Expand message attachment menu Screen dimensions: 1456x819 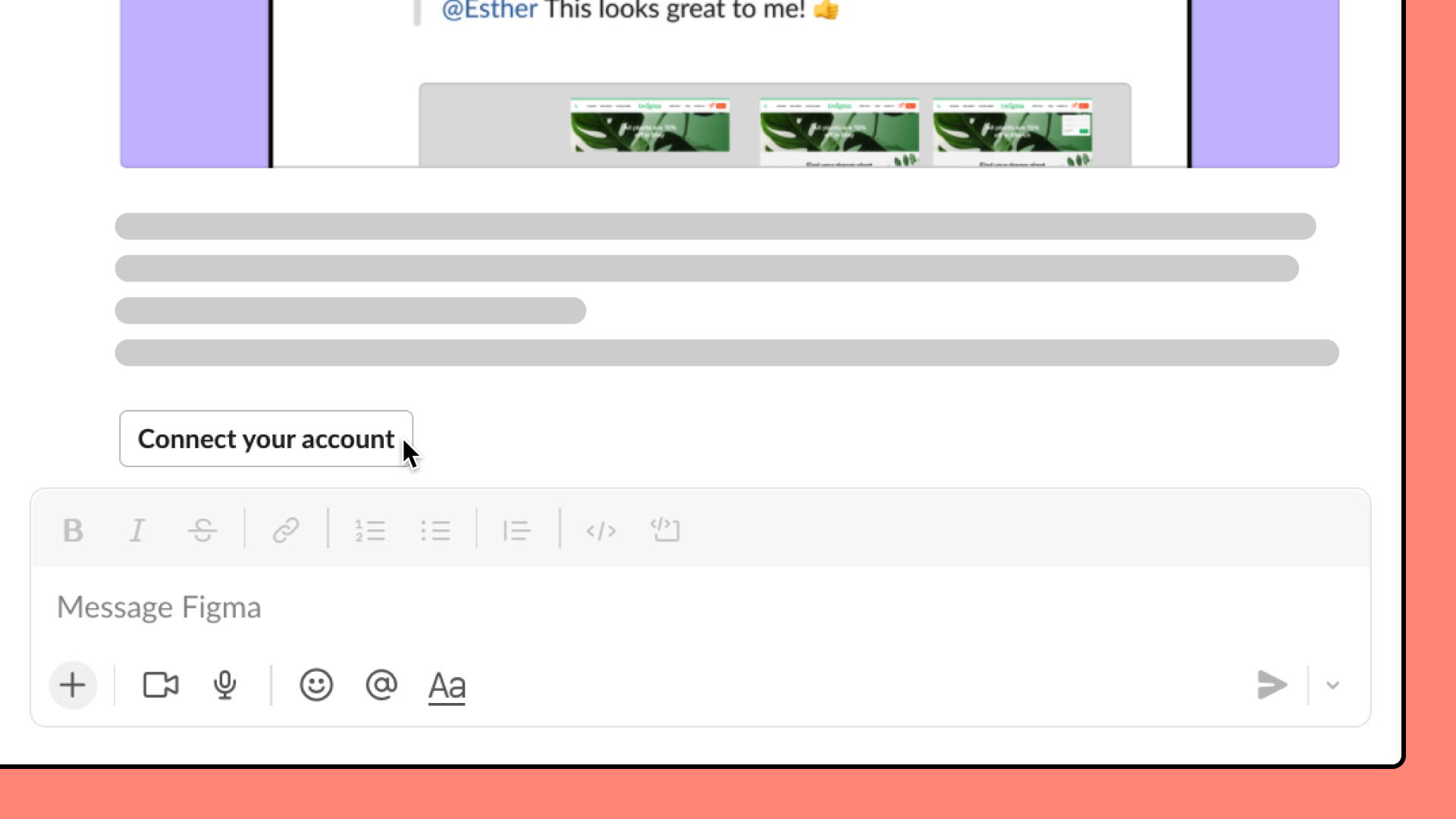[x=72, y=685]
